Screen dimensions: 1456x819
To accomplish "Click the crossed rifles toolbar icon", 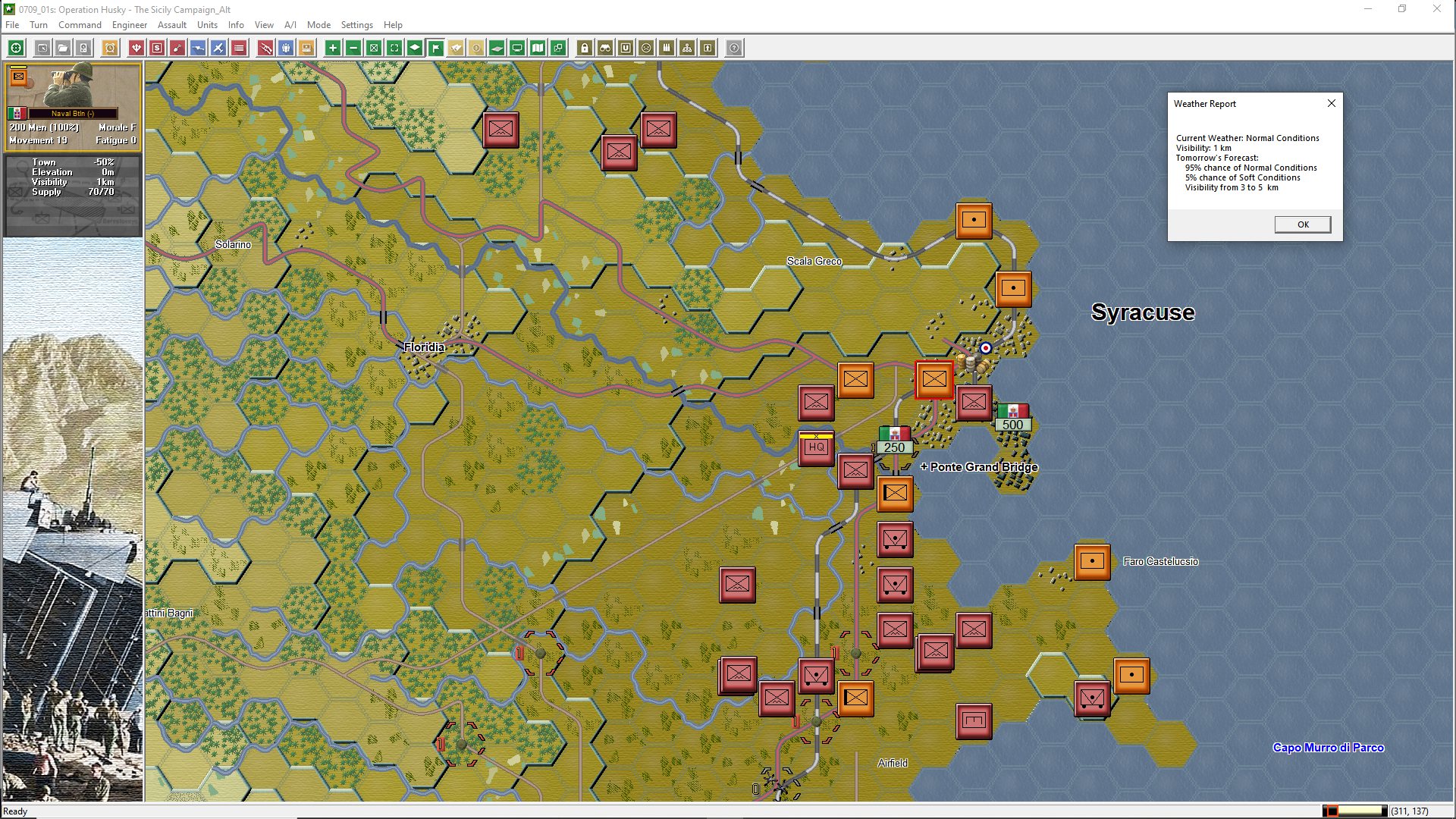I will click(265, 48).
